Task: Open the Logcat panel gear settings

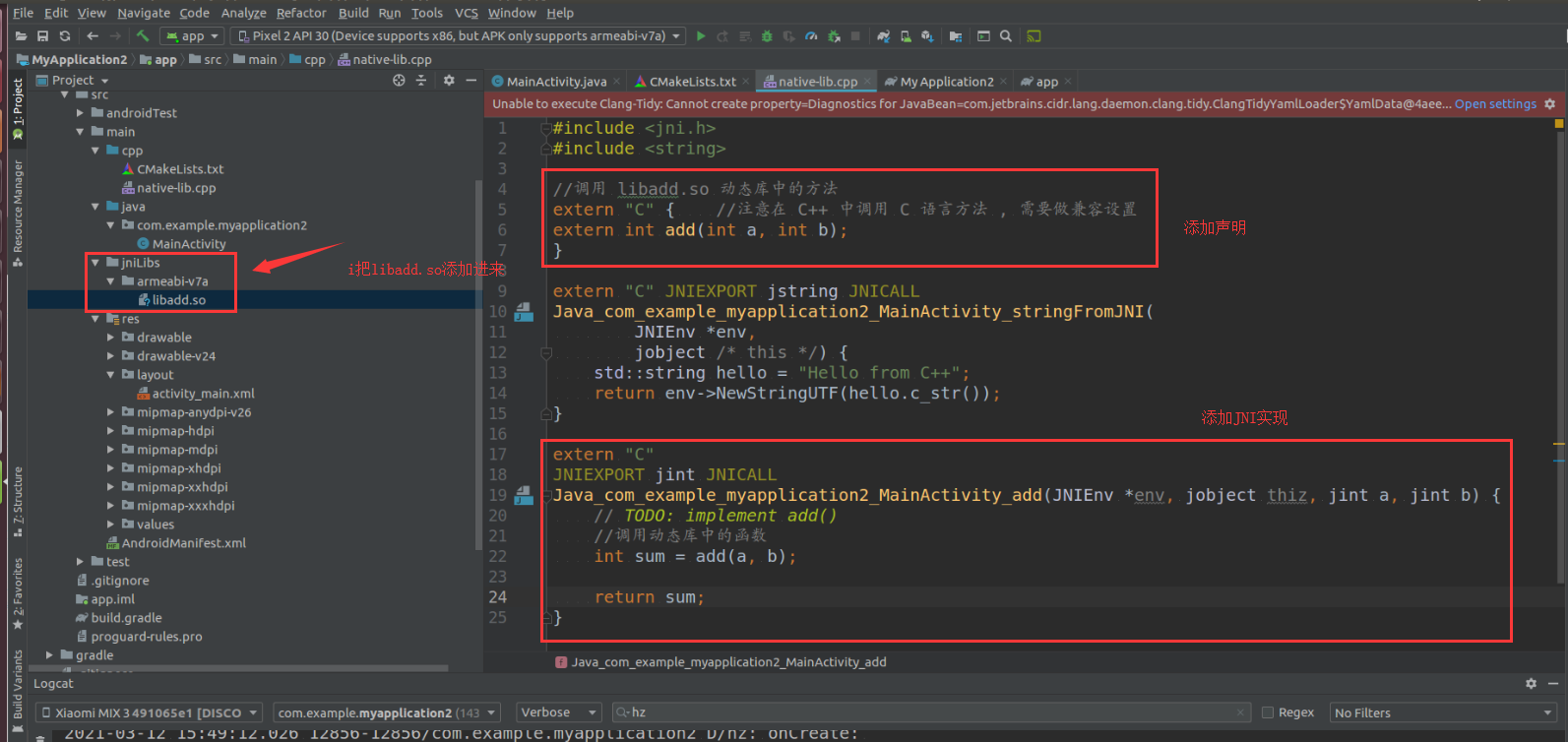Action: coord(1531,683)
